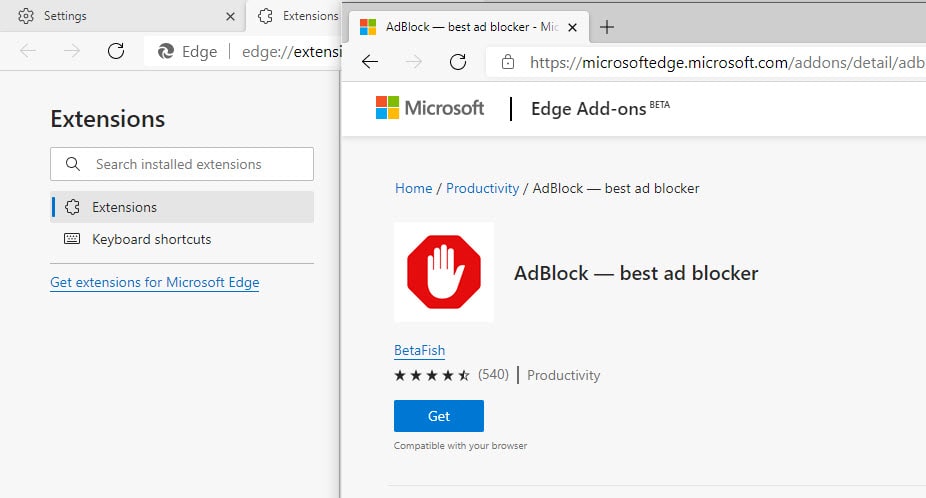926x498 pixels.
Task: Reload the Edge Add-ons page
Action: pos(458,61)
